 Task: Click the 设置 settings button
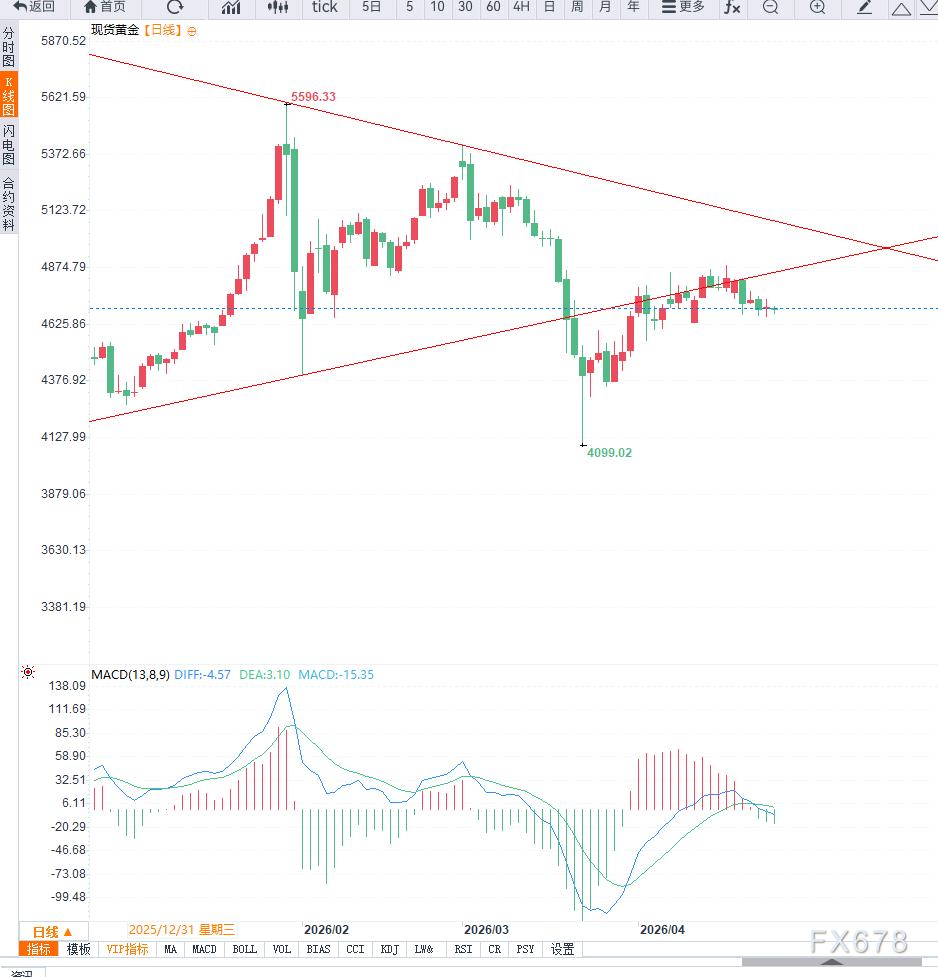coord(562,949)
